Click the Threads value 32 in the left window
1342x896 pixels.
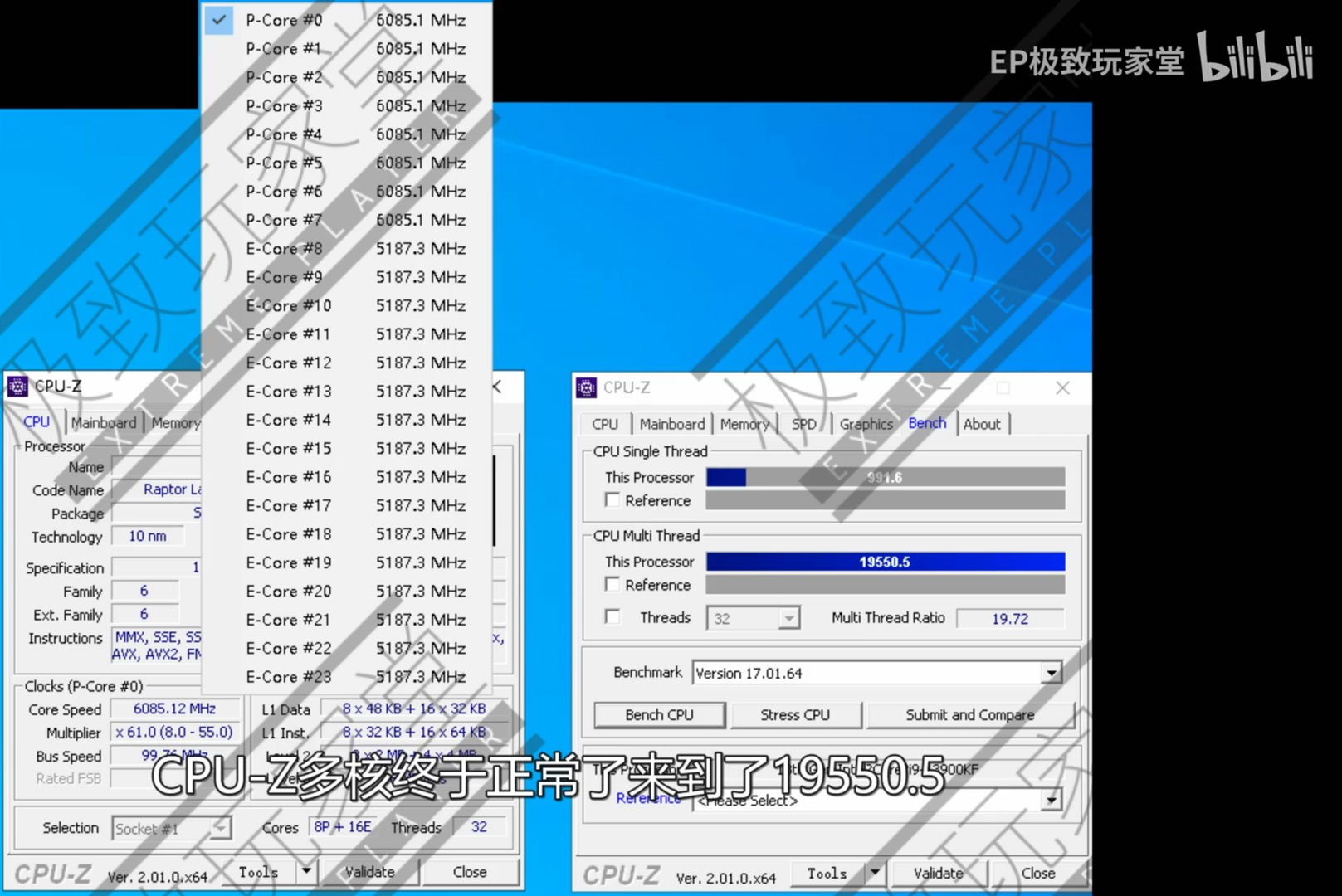click(x=479, y=827)
